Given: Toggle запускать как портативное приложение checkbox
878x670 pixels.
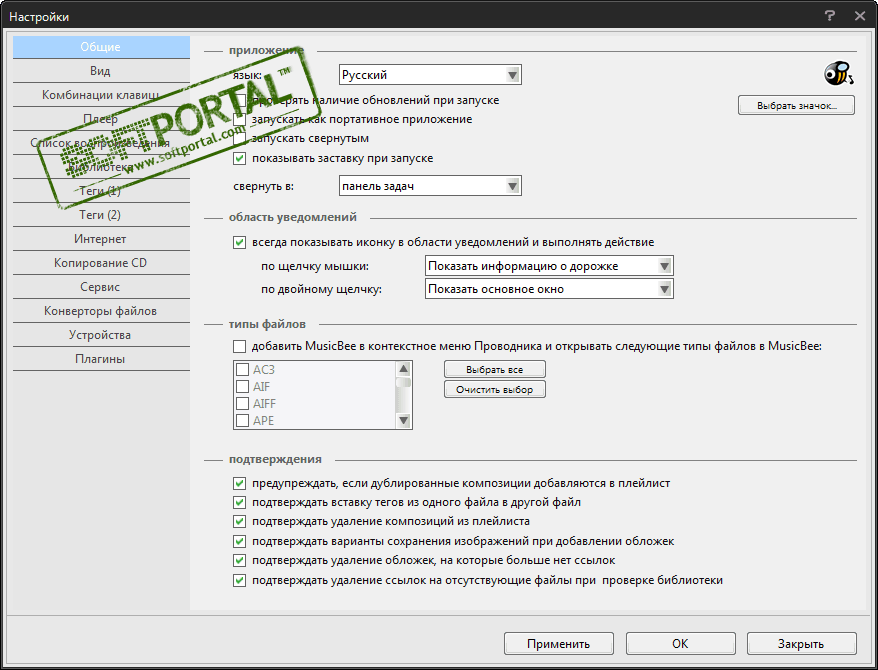Looking at the screenshot, I should [240, 119].
